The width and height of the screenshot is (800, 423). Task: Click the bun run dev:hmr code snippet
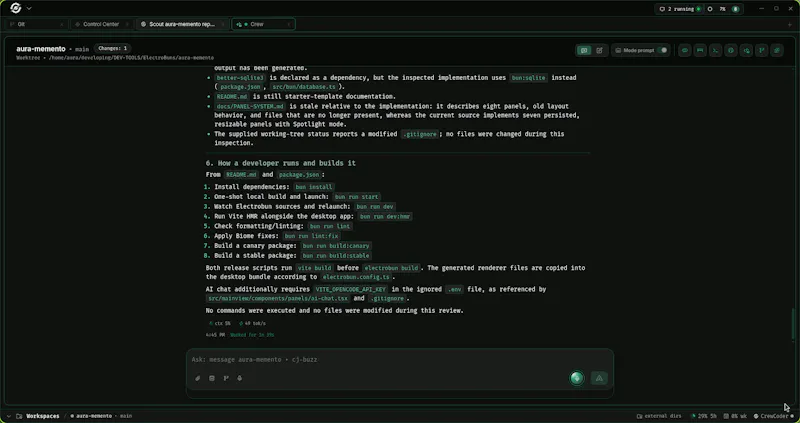coord(385,216)
